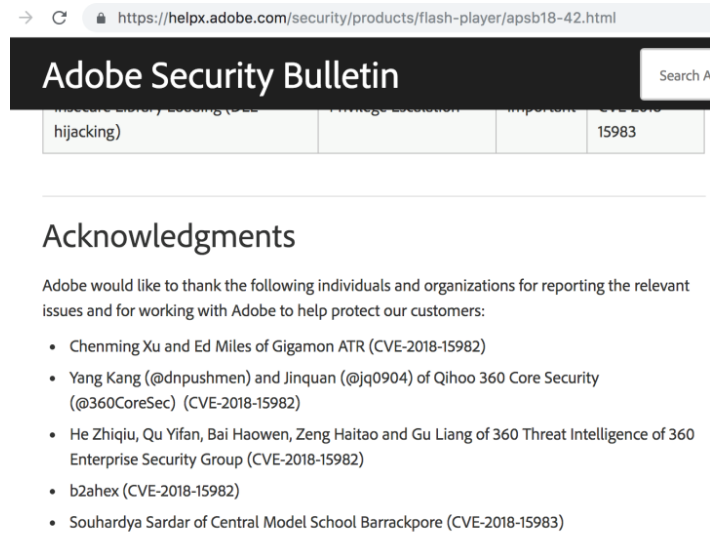Click the Enterprise Security Group text
Viewport: 715px width, 547px height.
(156, 459)
